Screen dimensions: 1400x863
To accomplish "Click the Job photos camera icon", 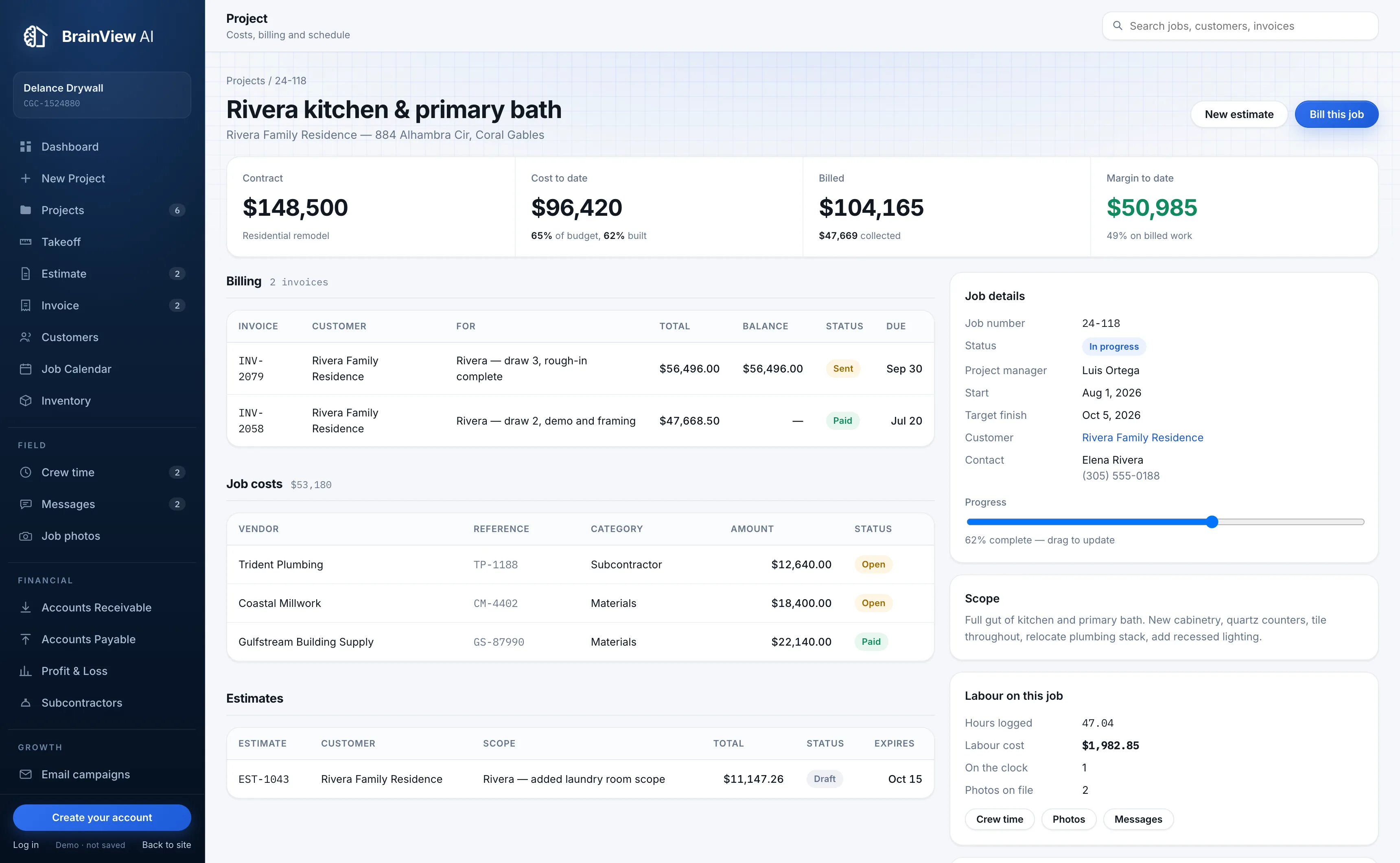I will pos(26,536).
